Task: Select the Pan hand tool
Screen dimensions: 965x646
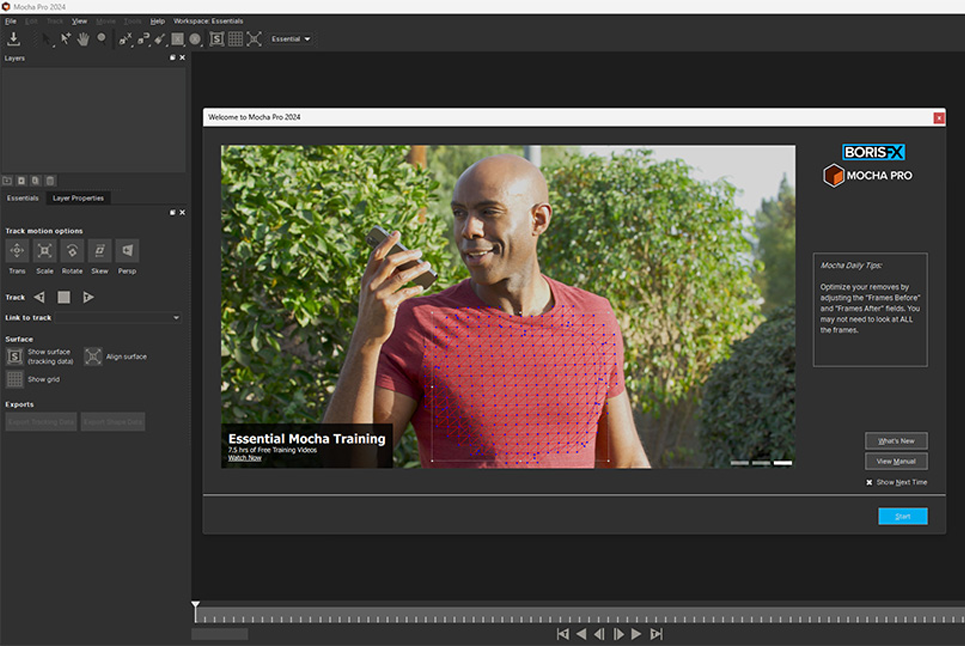Action: [83, 39]
